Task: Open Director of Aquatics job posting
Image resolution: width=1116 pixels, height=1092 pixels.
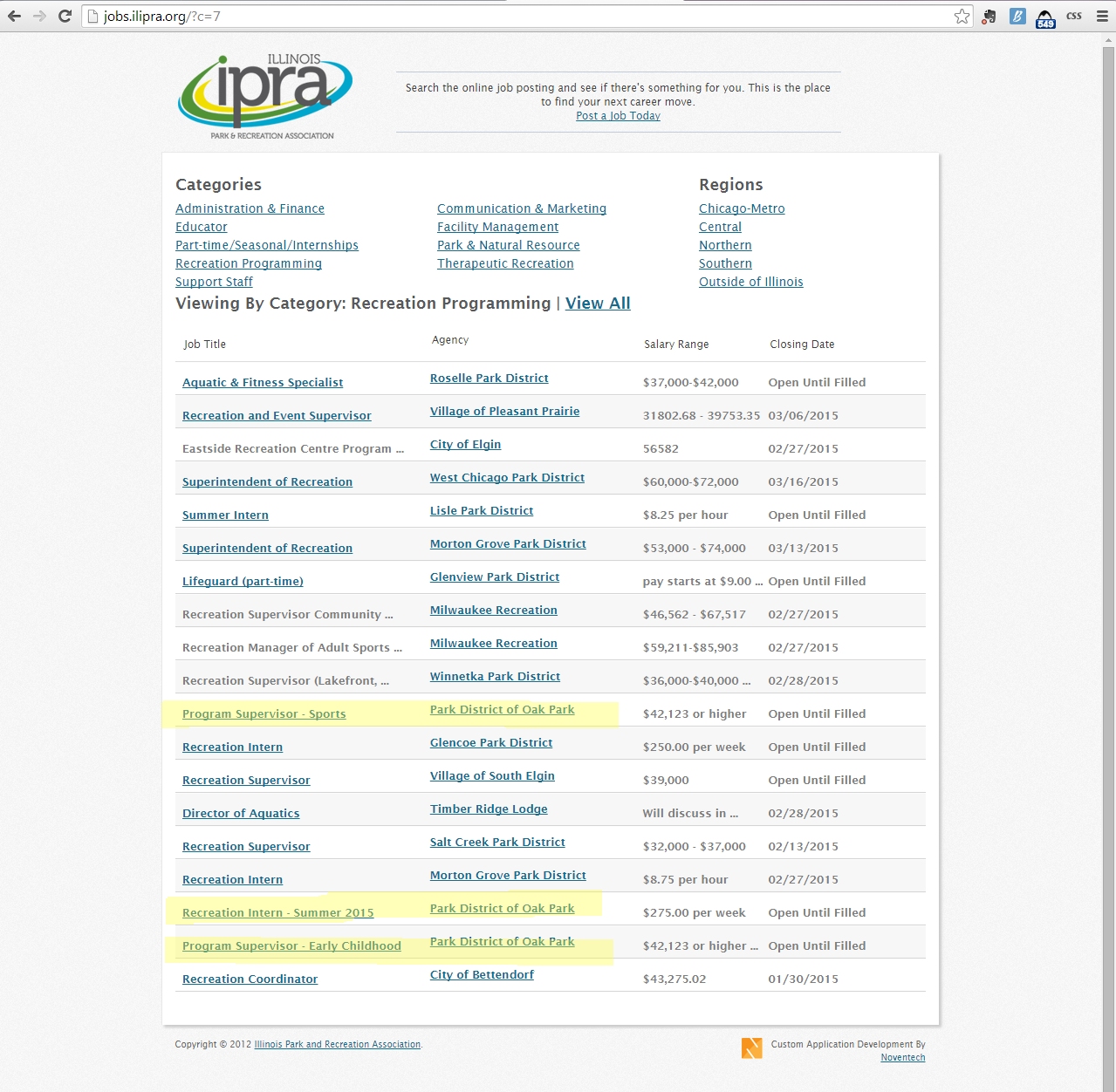Action: [x=241, y=813]
